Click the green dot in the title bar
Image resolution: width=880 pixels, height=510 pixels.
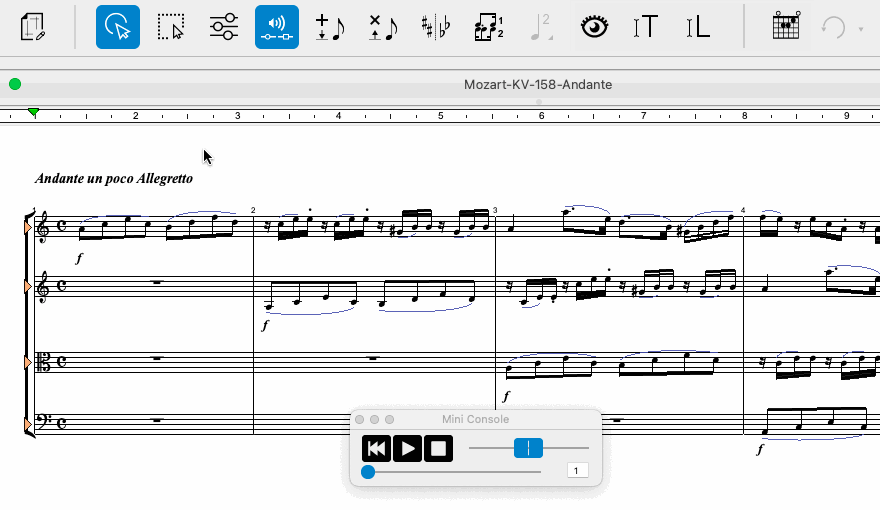[x=15, y=84]
